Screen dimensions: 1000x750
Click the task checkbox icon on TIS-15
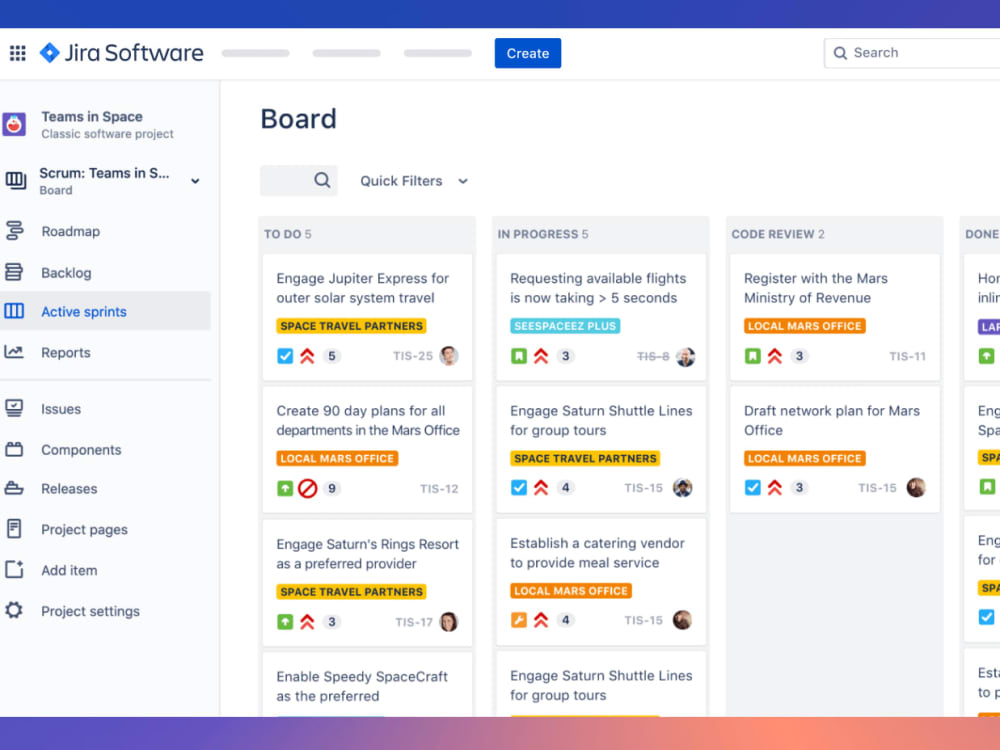tap(519, 488)
